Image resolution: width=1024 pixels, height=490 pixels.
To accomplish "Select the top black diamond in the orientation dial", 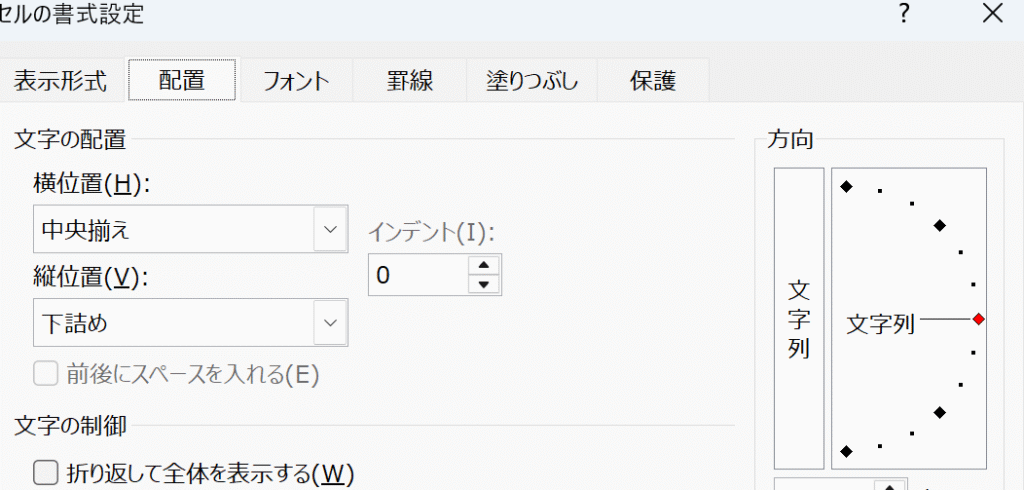I will coord(846,187).
